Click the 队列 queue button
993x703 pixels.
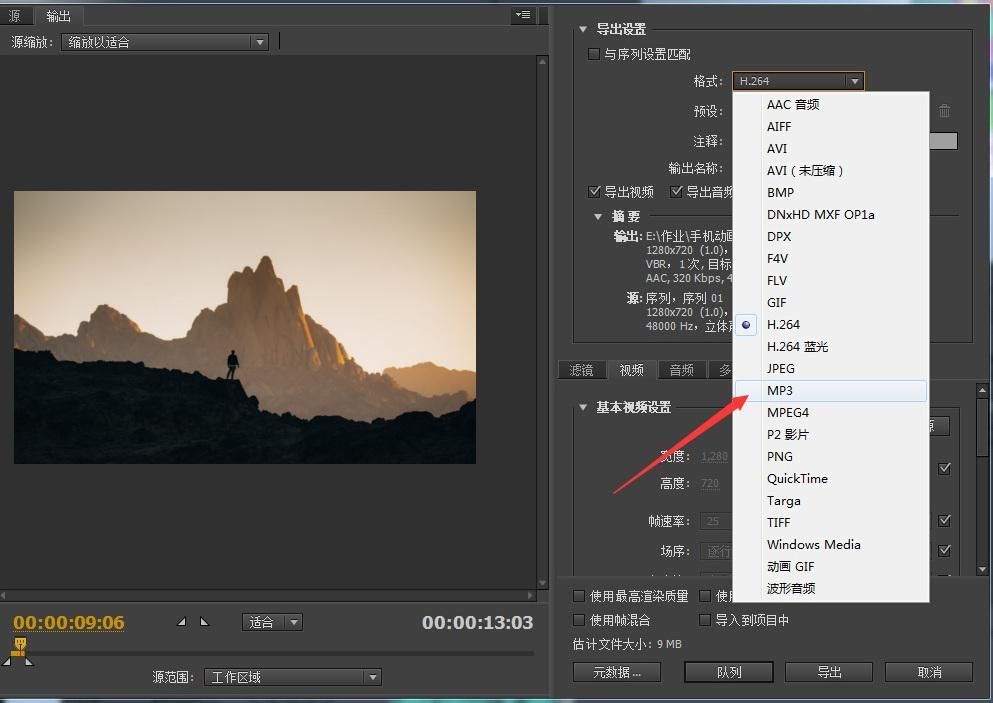point(728,672)
